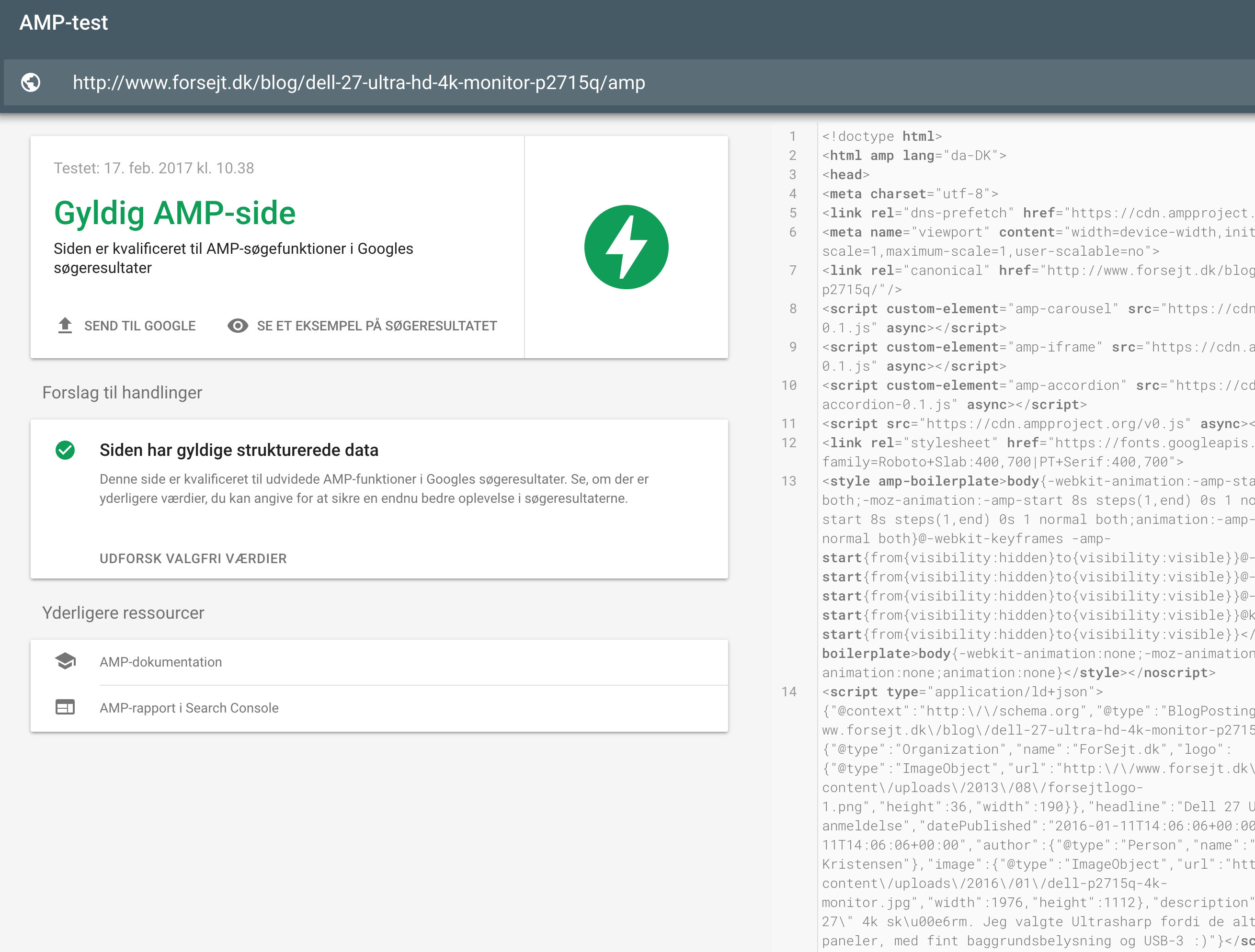This screenshot has height=952, width=1255.
Task: Select code line number 13
Action: [x=789, y=481]
